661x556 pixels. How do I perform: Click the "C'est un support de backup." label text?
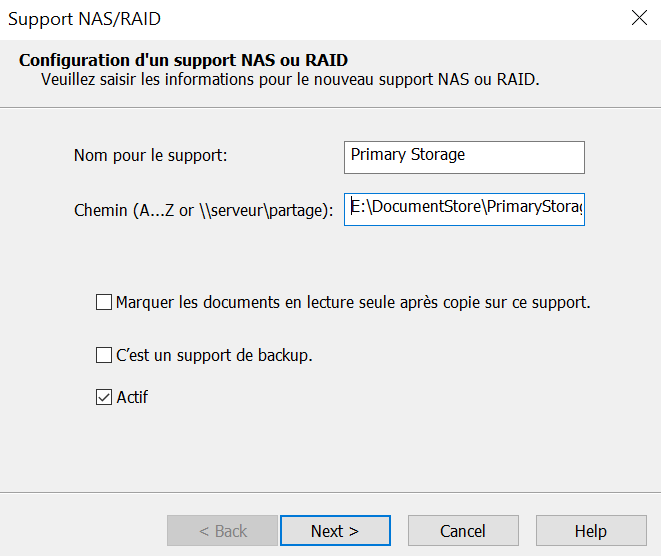pyautogui.click(x=214, y=355)
